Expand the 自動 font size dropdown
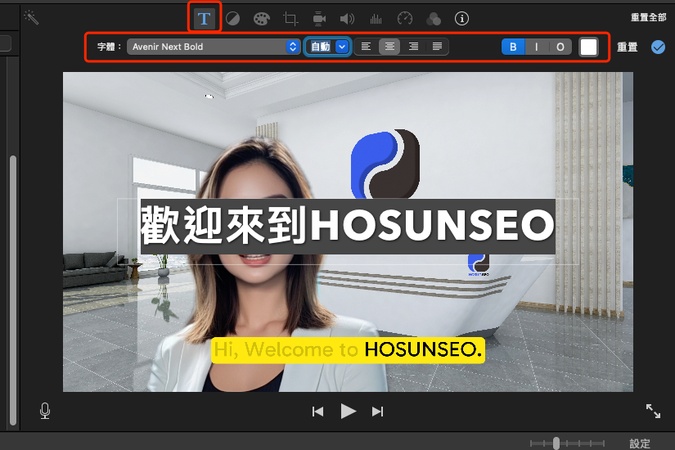675x450 pixels. 343,47
